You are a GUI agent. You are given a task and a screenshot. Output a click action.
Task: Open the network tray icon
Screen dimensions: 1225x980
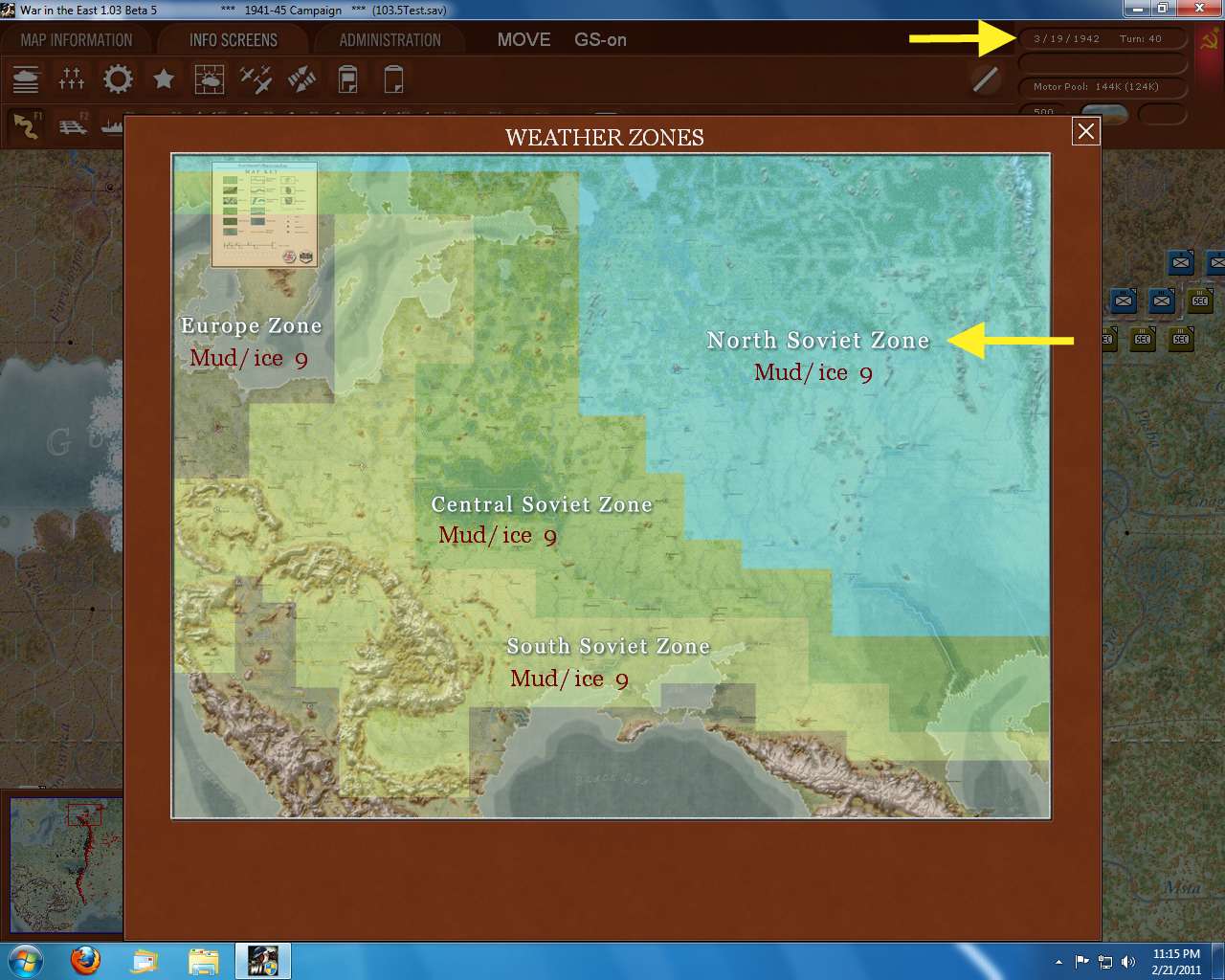[1105, 961]
